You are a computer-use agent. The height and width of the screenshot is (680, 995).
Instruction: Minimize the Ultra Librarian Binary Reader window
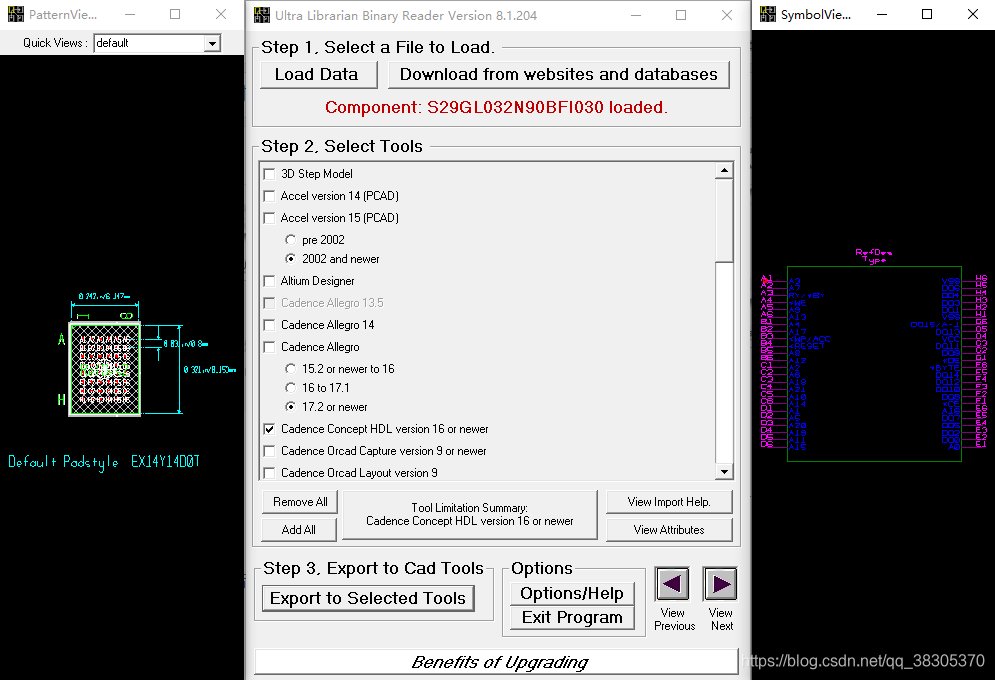click(636, 15)
